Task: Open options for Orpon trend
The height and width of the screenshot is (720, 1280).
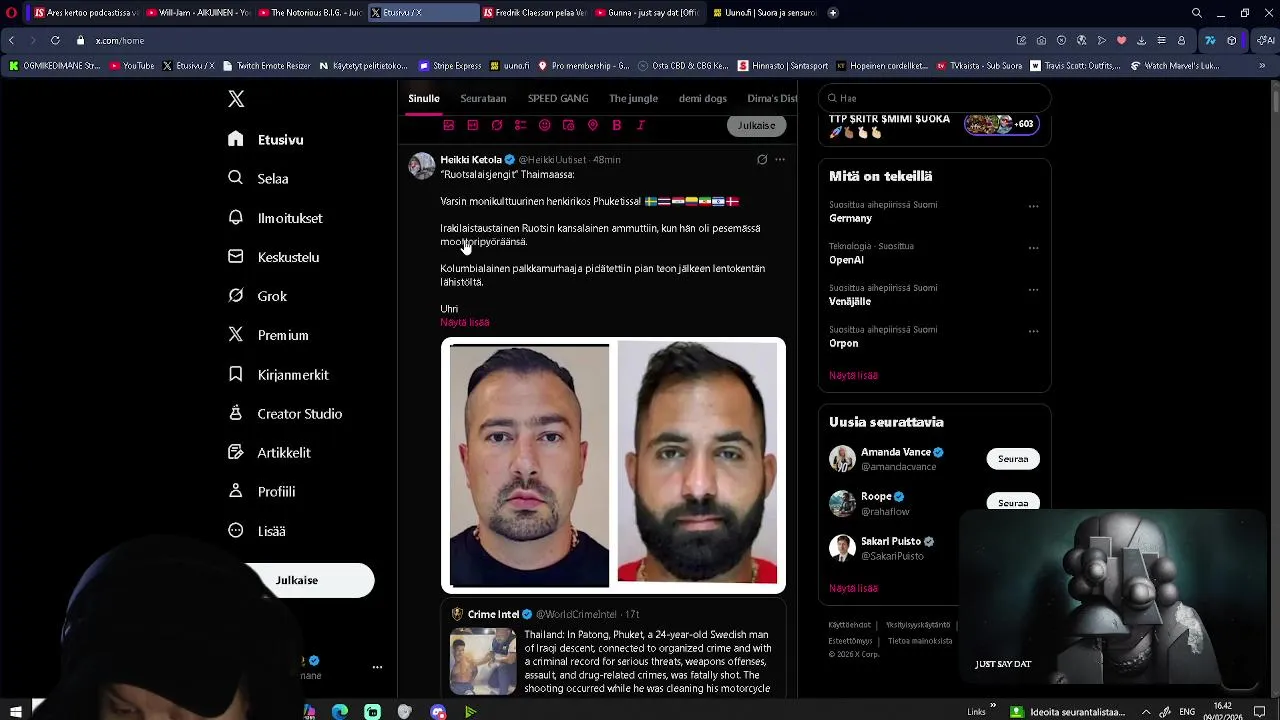Action: [1034, 331]
